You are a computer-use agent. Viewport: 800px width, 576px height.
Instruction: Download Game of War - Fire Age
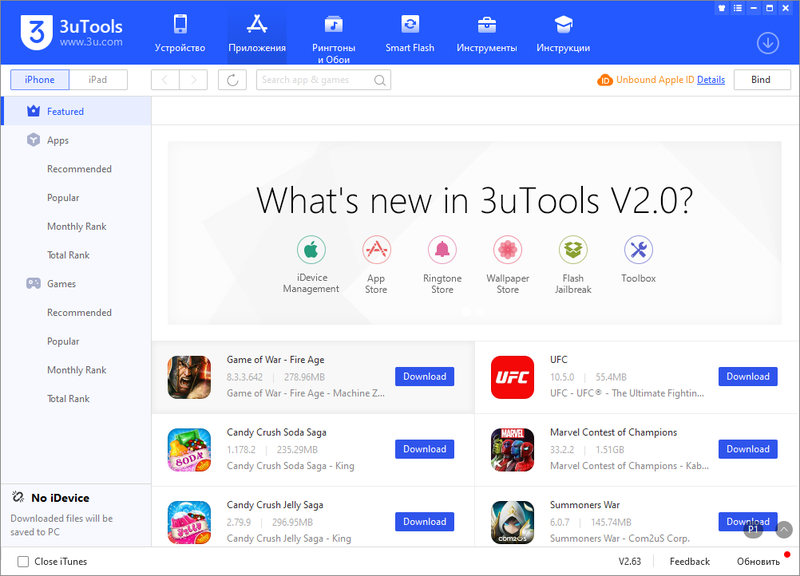point(424,377)
